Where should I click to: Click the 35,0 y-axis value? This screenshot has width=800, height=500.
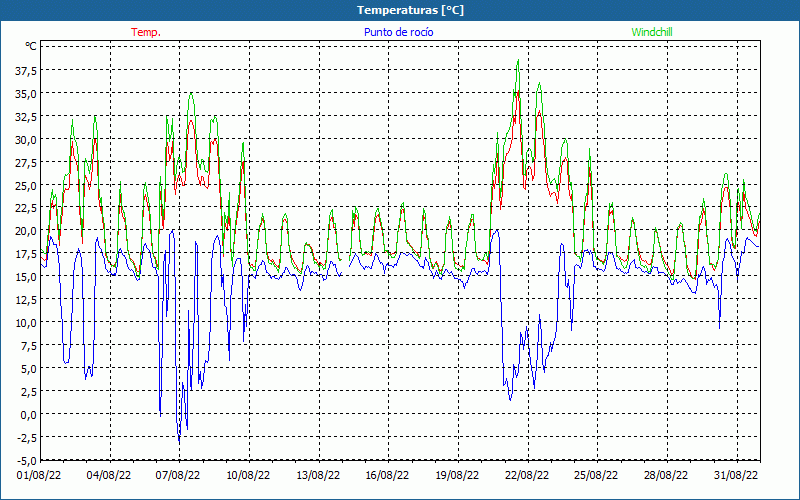26,93
